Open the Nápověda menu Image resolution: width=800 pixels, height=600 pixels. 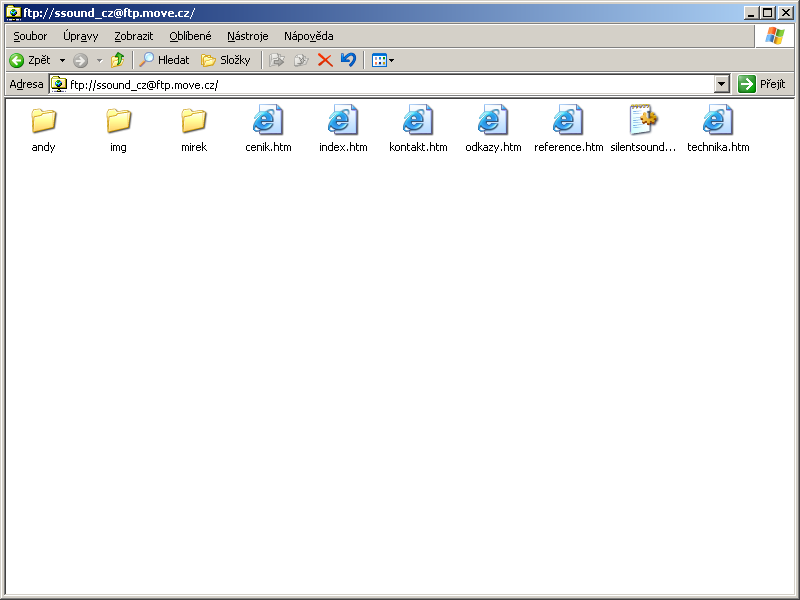309,36
